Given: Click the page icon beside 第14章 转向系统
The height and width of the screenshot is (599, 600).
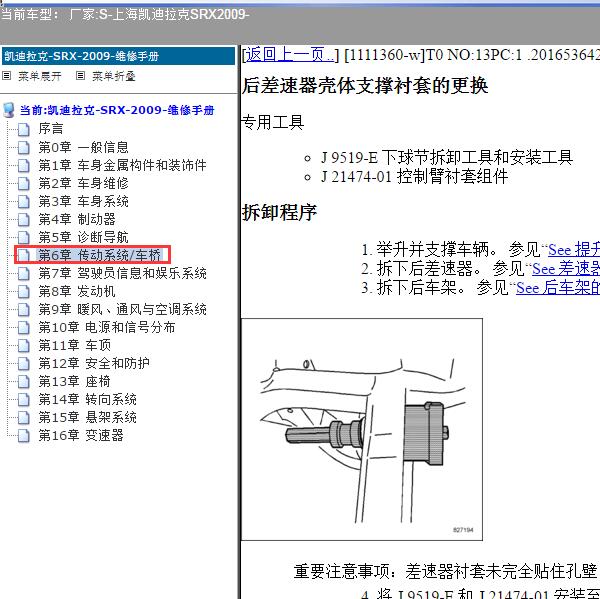Looking at the screenshot, I should (x=24, y=399).
